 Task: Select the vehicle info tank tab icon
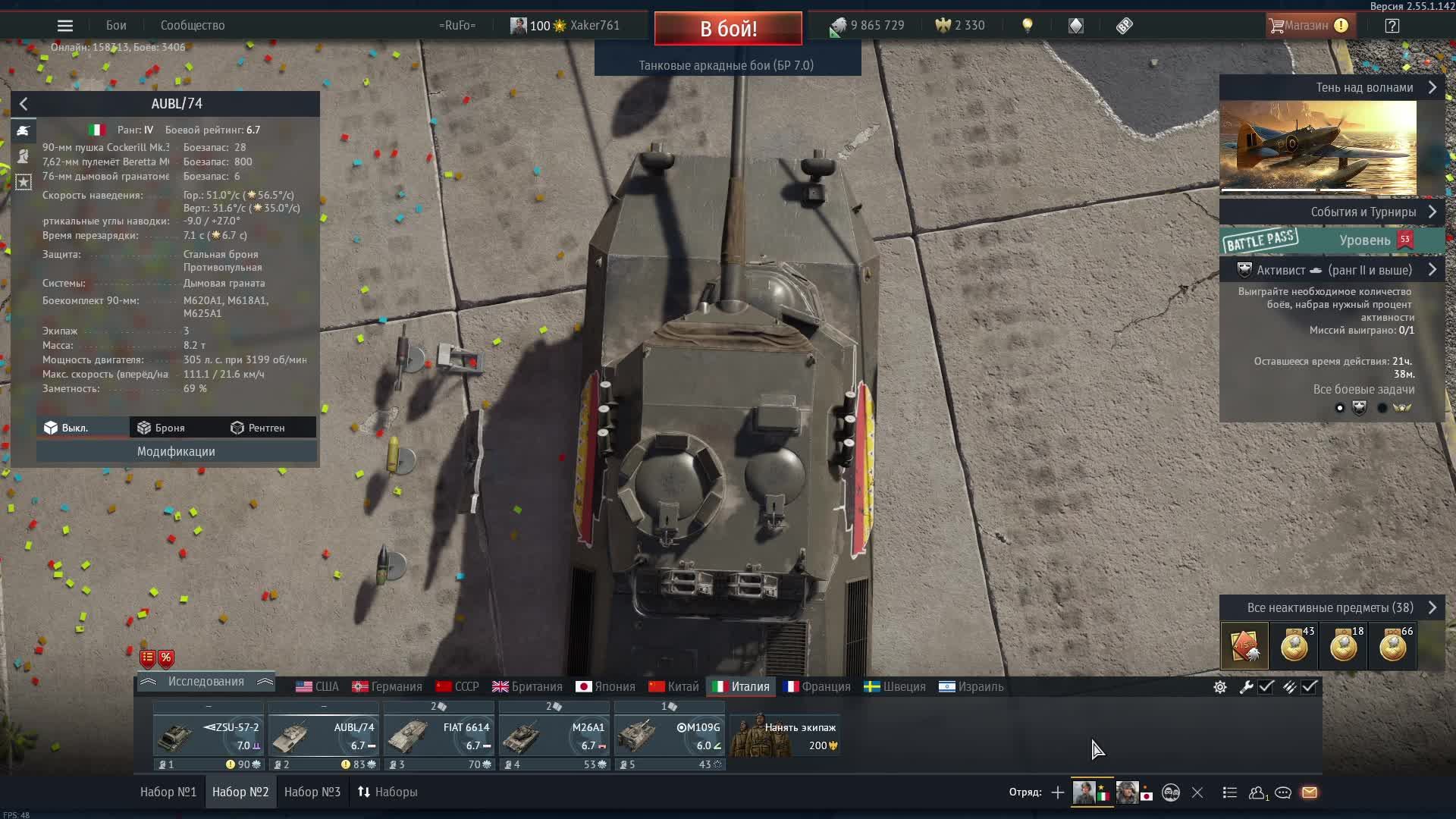click(24, 130)
